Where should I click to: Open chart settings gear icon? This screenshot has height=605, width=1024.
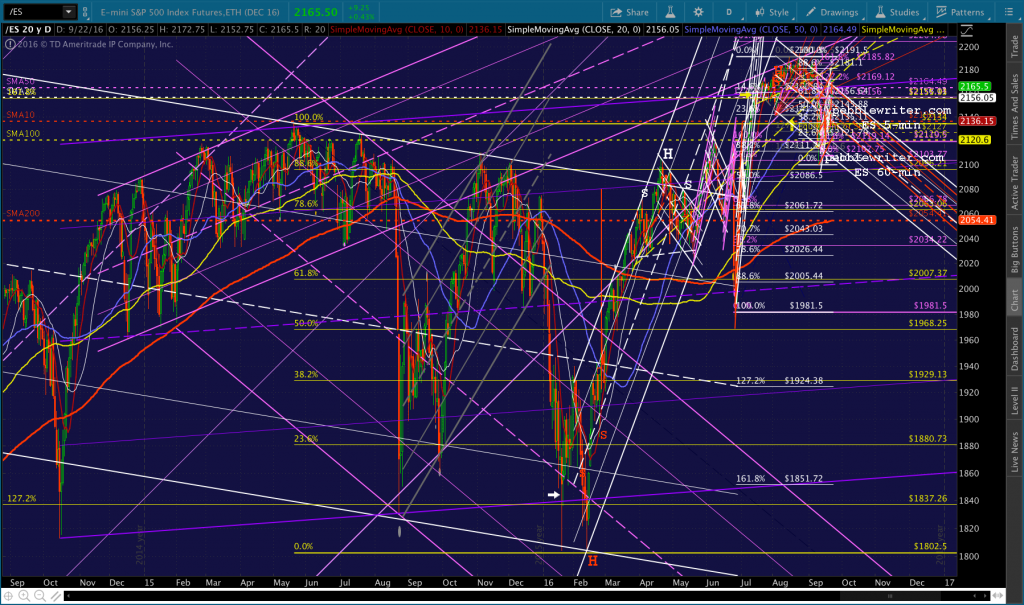pyautogui.click(x=698, y=12)
